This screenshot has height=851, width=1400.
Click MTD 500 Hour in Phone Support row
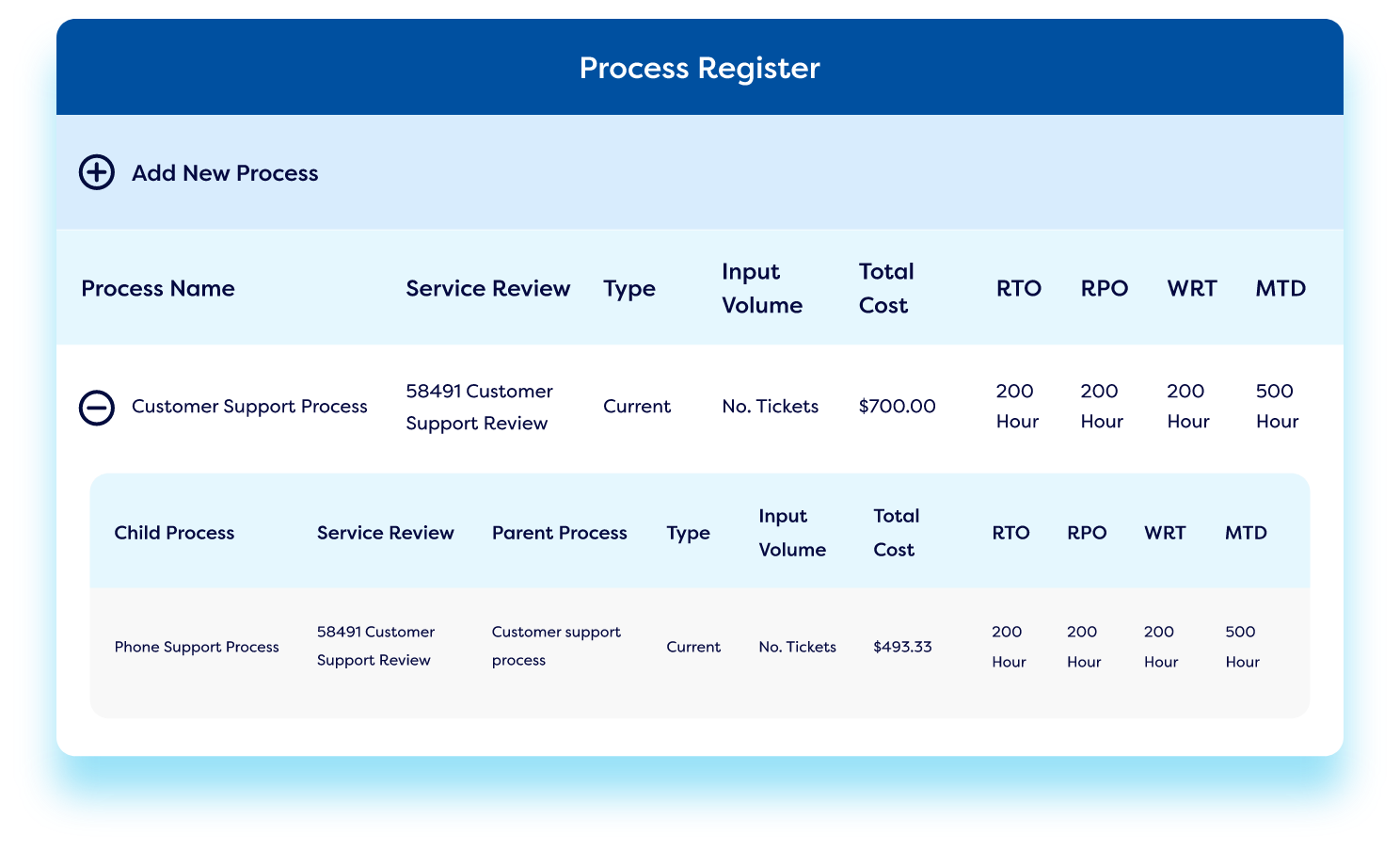(1242, 647)
